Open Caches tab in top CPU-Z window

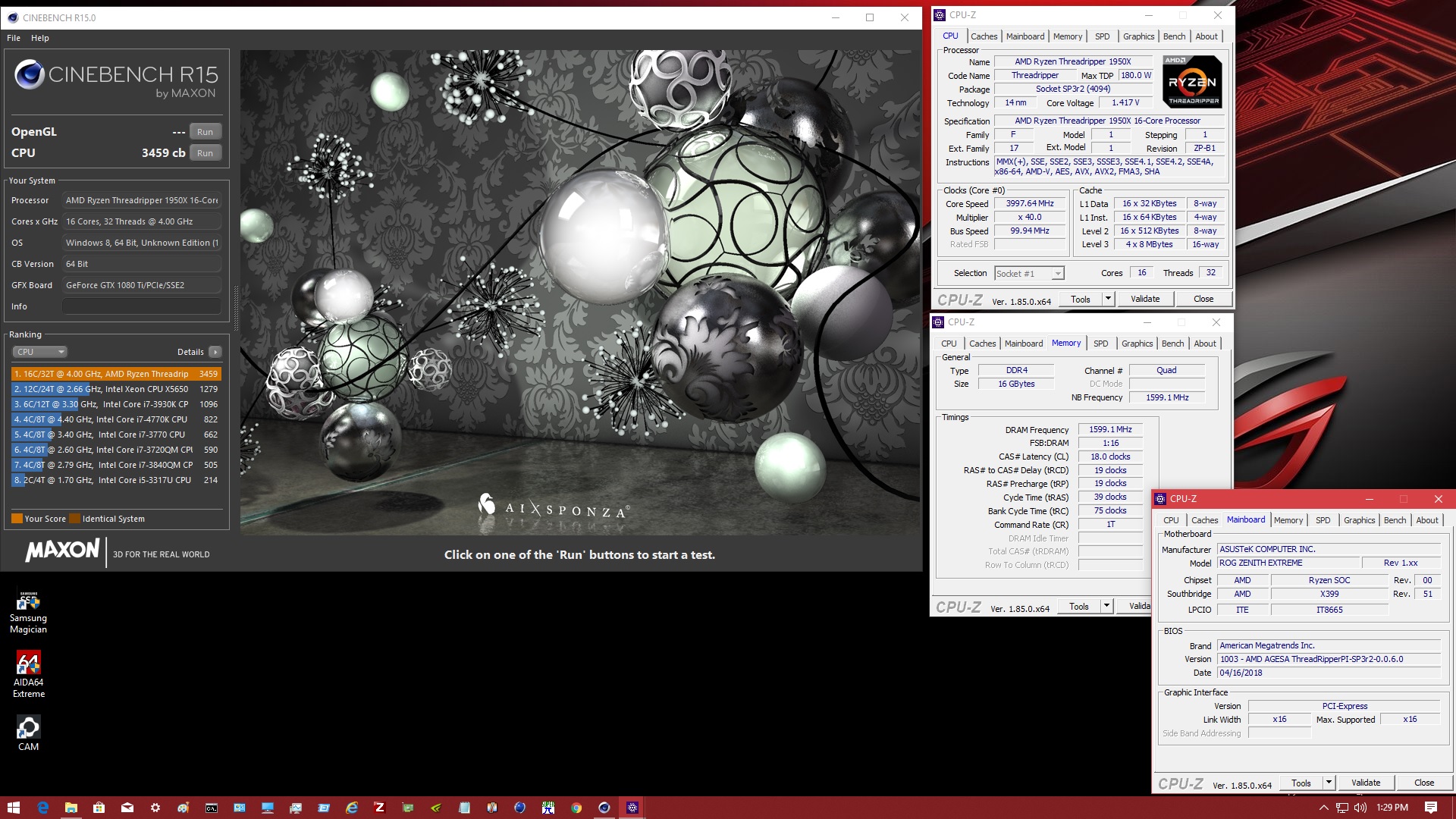[x=984, y=36]
